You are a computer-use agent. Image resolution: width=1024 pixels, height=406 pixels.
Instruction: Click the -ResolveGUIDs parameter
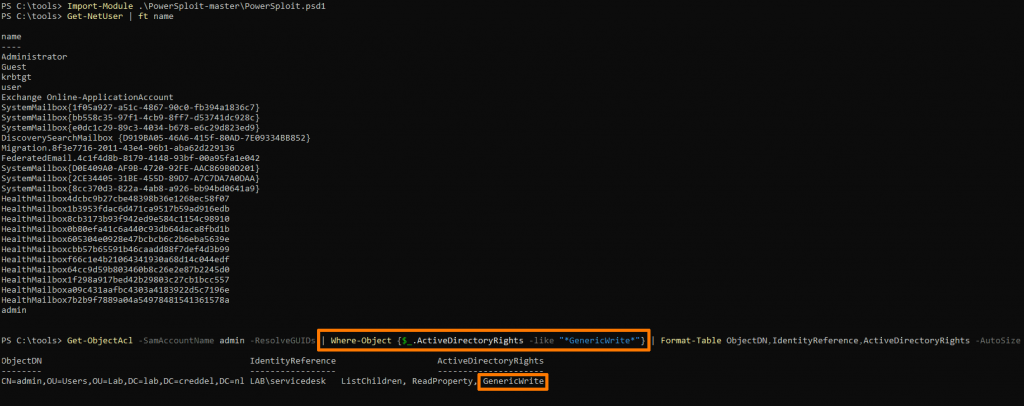281,341
